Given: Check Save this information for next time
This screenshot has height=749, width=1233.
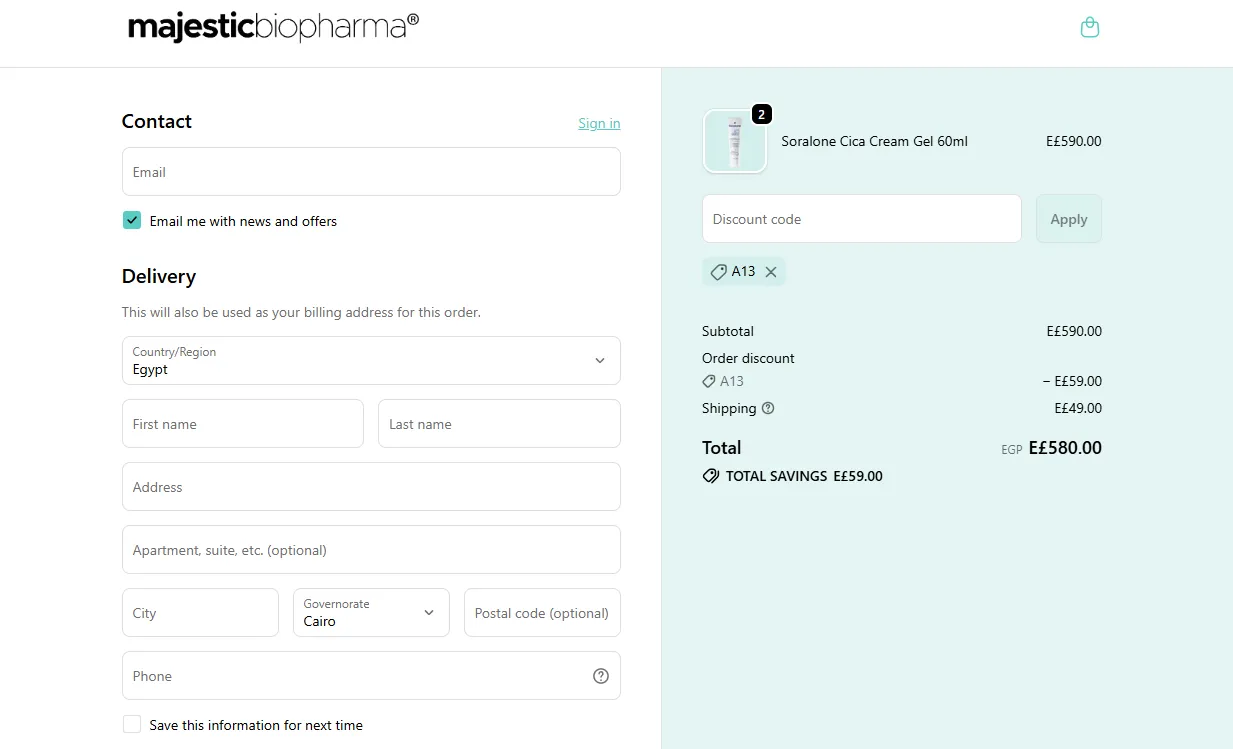Looking at the screenshot, I should point(132,724).
